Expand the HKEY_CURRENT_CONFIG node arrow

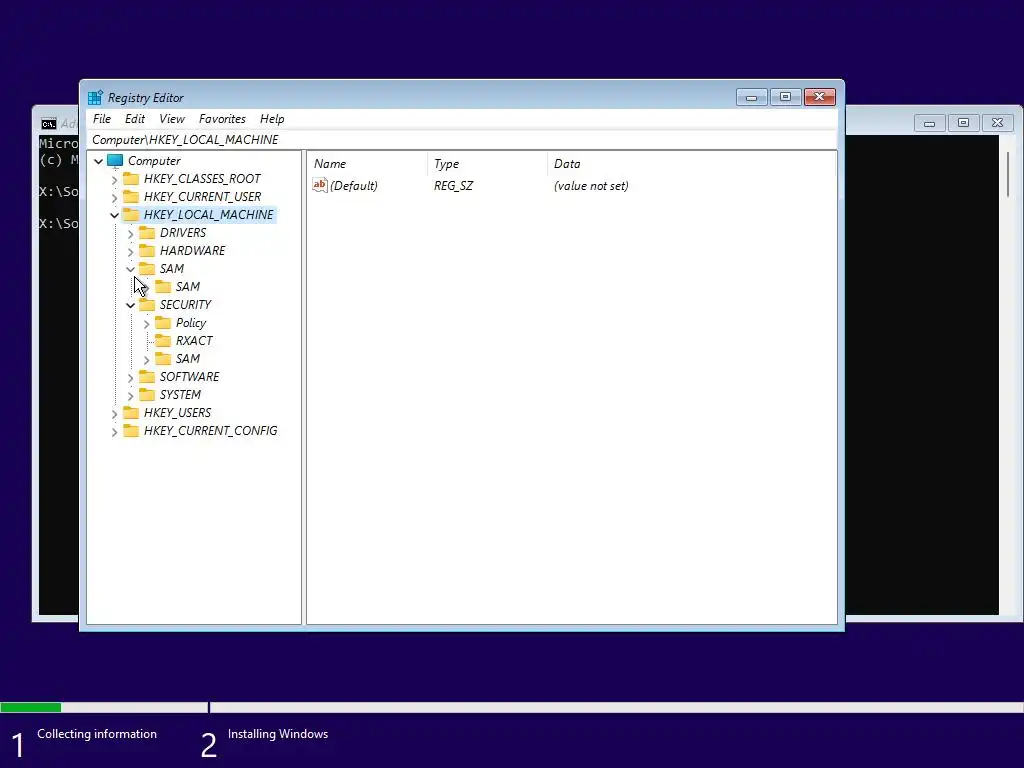click(114, 431)
